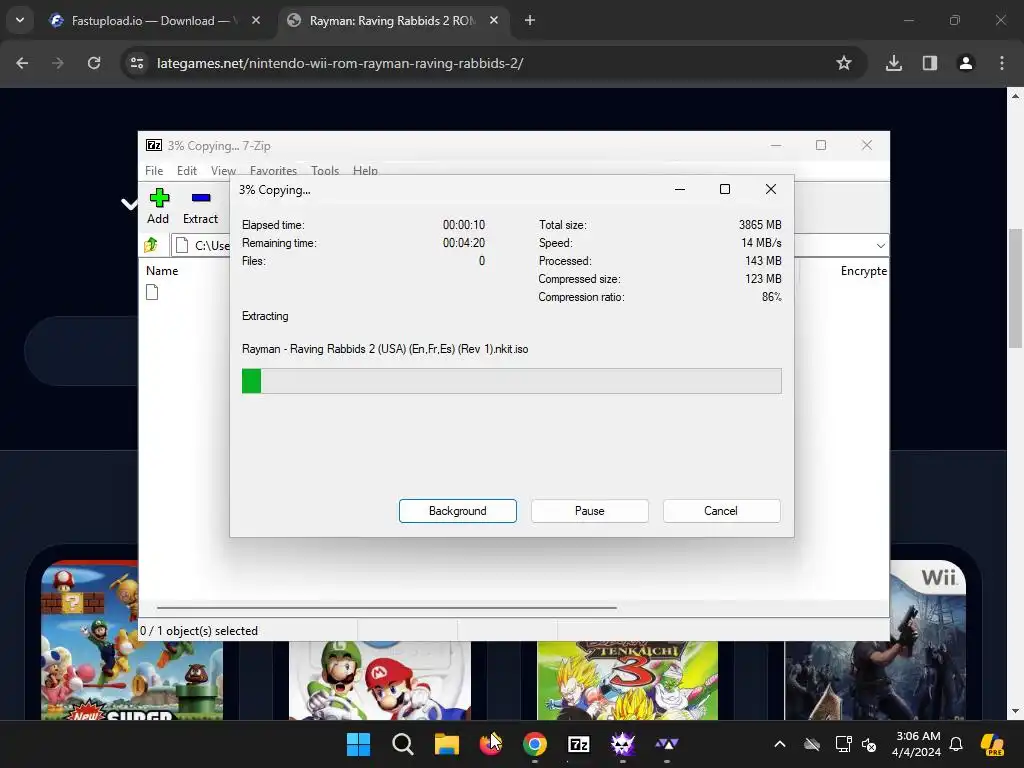
Task: Click the Add toolbar icon in 7-Zip
Action: [x=159, y=206]
